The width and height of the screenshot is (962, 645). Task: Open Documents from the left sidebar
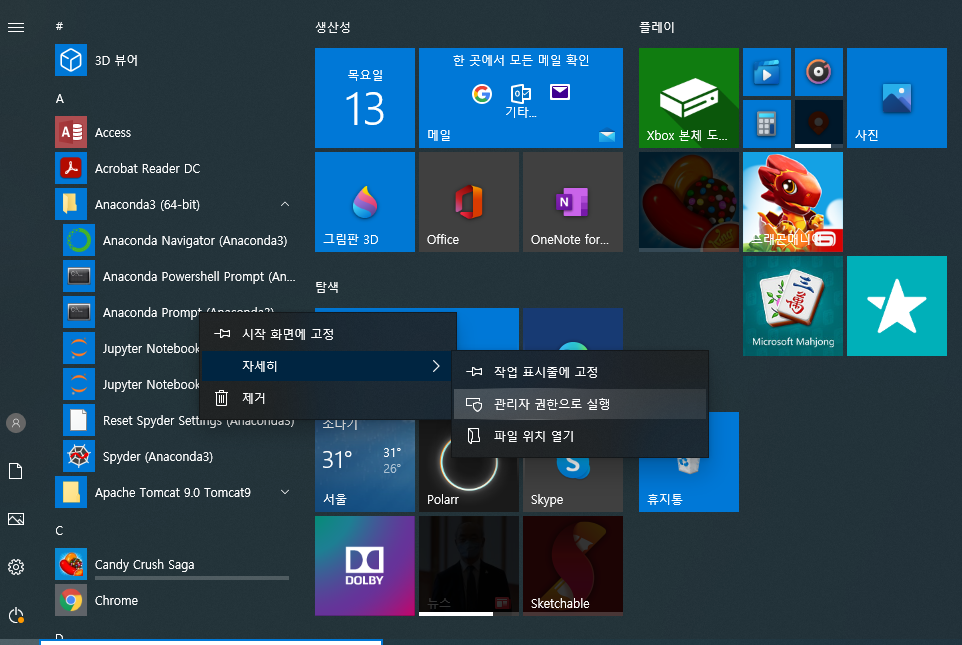16,471
